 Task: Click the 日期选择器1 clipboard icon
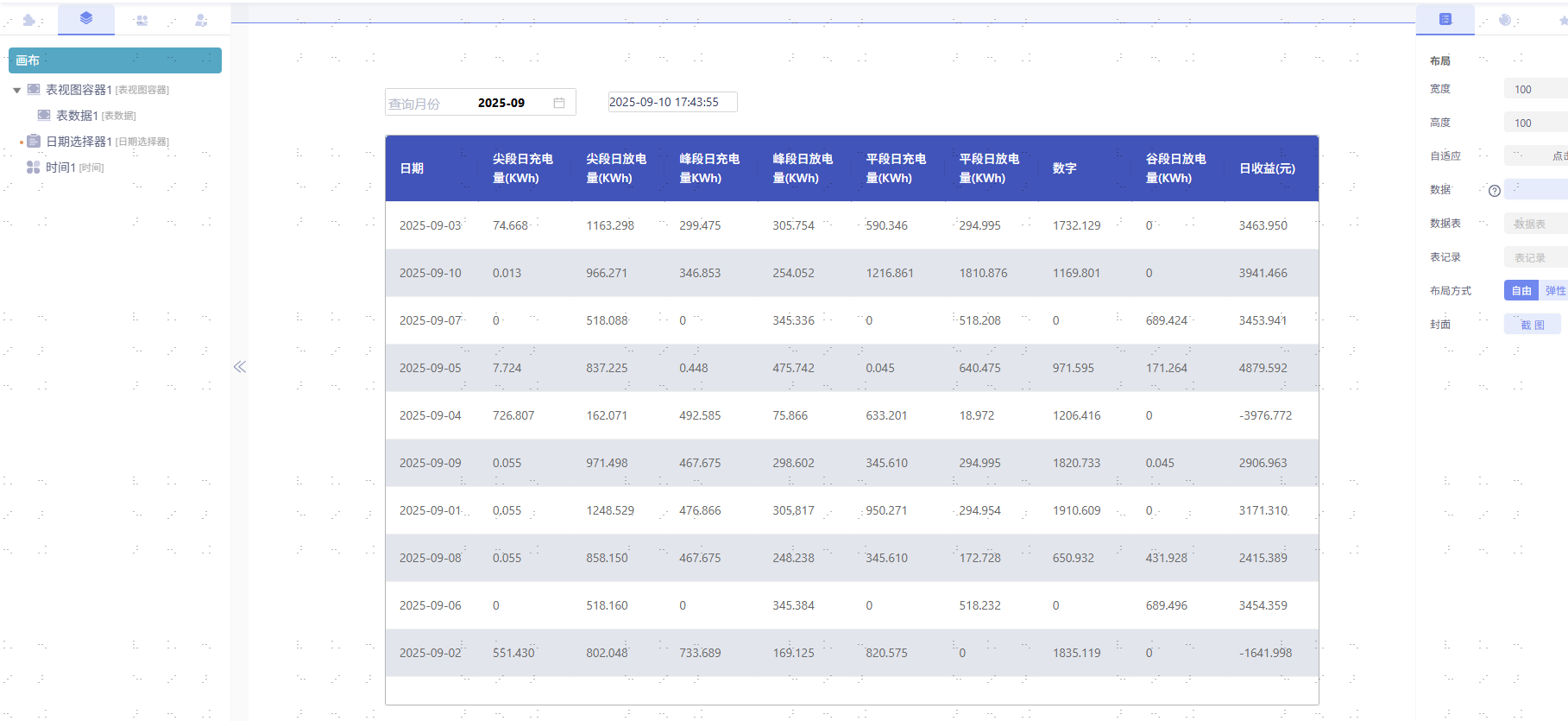pos(34,141)
